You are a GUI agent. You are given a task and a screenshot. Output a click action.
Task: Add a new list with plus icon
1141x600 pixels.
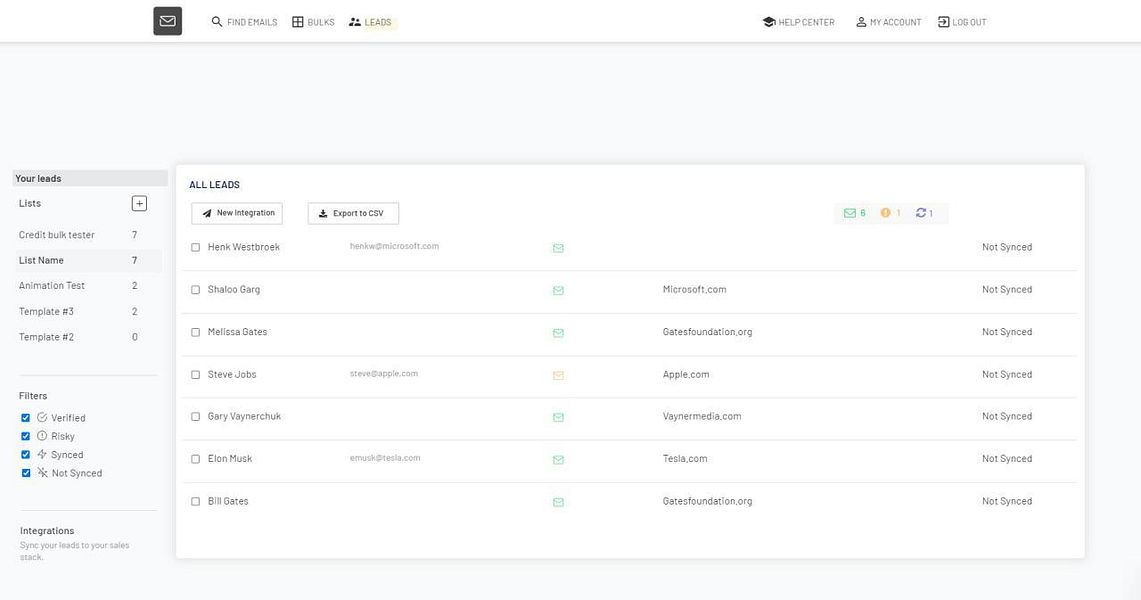[139, 204]
